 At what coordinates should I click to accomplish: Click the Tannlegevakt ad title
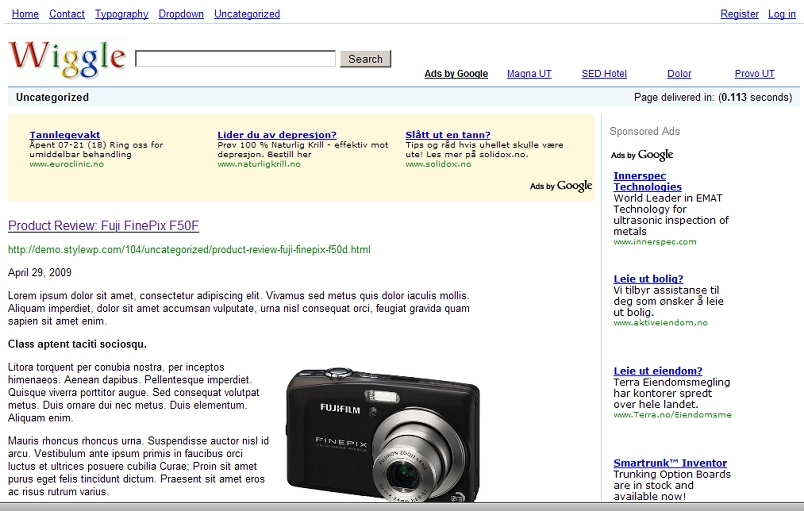tap(65, 135)
